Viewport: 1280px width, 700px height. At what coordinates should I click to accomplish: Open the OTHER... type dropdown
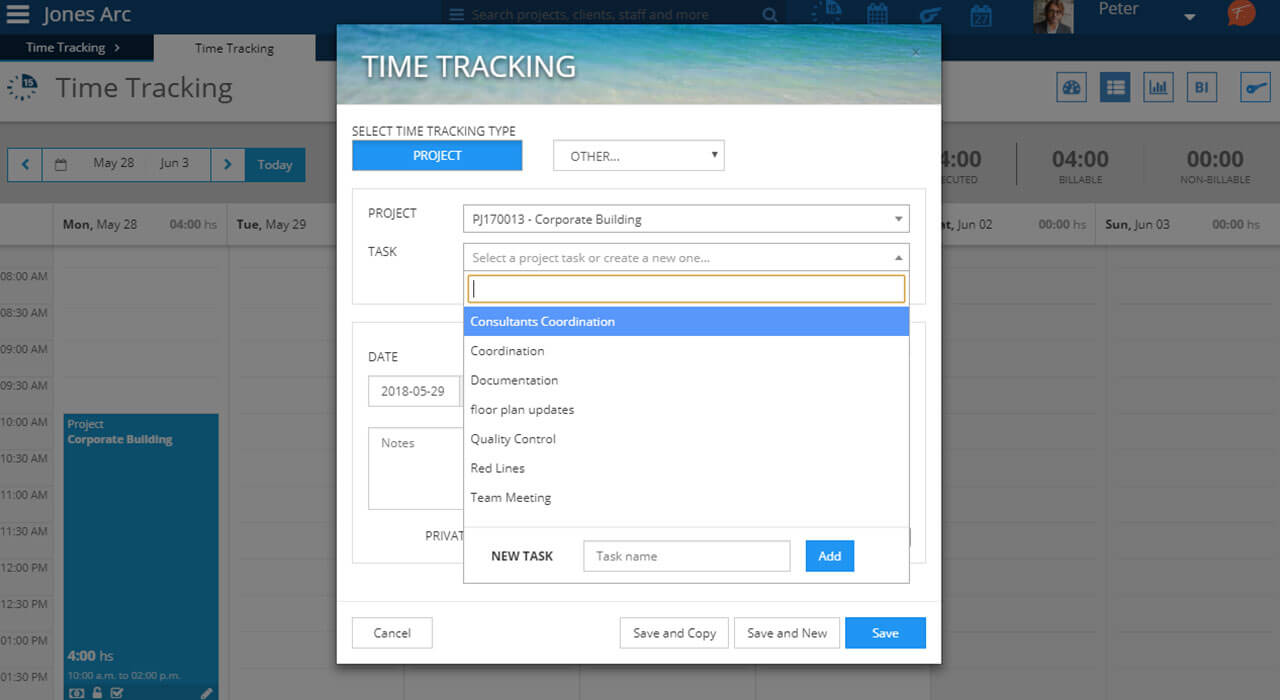click(638, 156)
